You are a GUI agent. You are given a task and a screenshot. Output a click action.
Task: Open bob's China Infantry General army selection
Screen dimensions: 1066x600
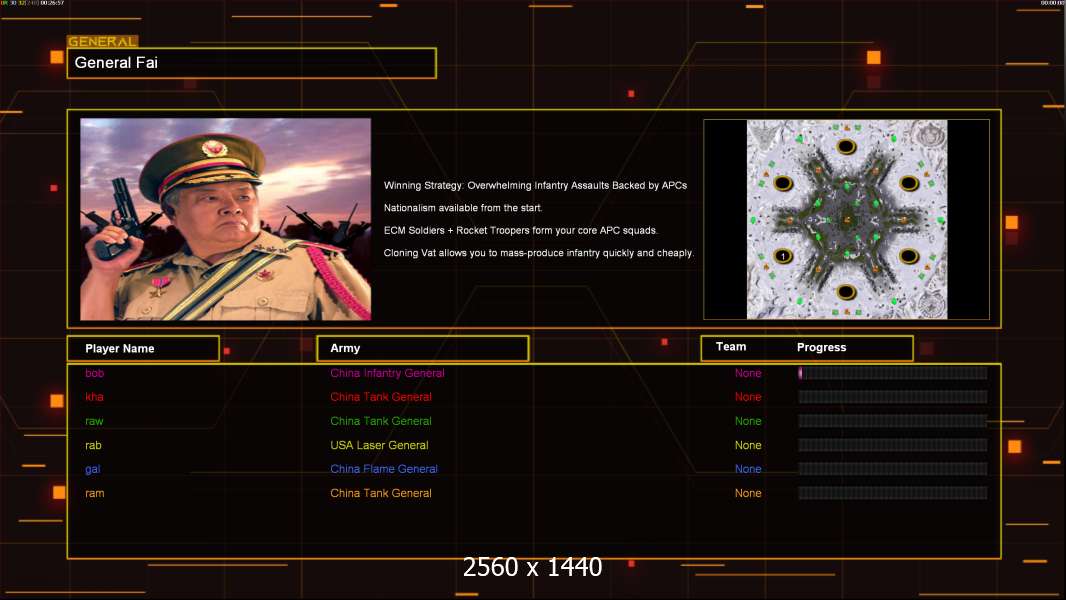coord(387,373)
